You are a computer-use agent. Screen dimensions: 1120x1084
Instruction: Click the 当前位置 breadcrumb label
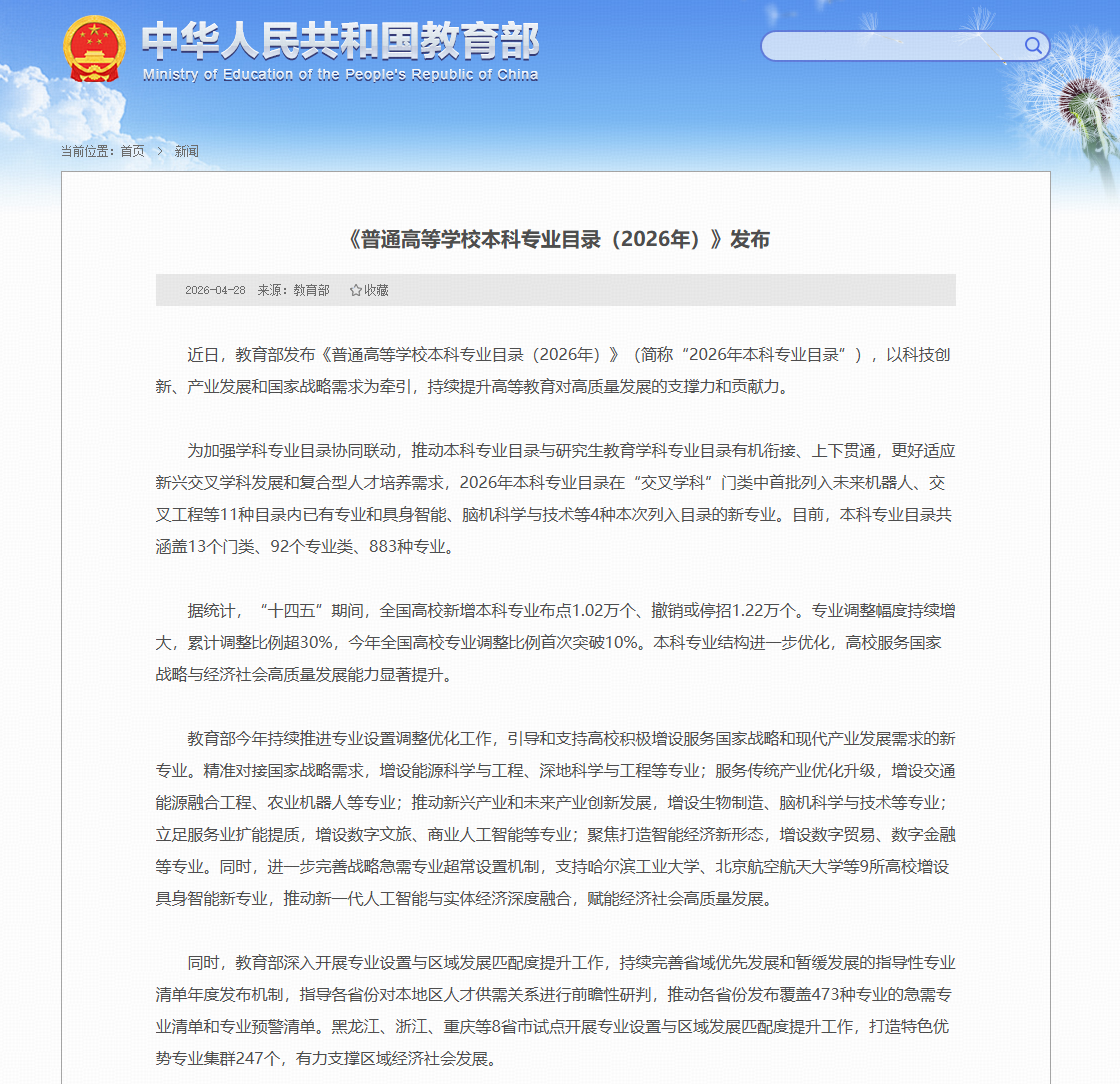88,151
